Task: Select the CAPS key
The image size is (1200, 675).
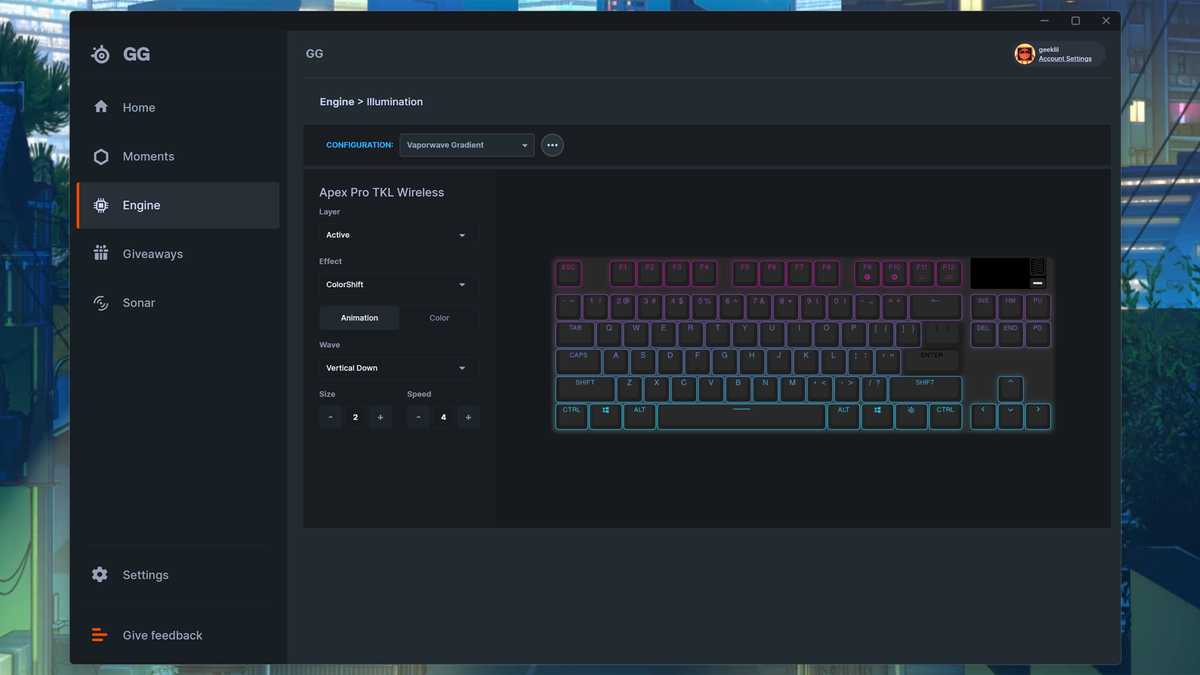Action: 578,361
